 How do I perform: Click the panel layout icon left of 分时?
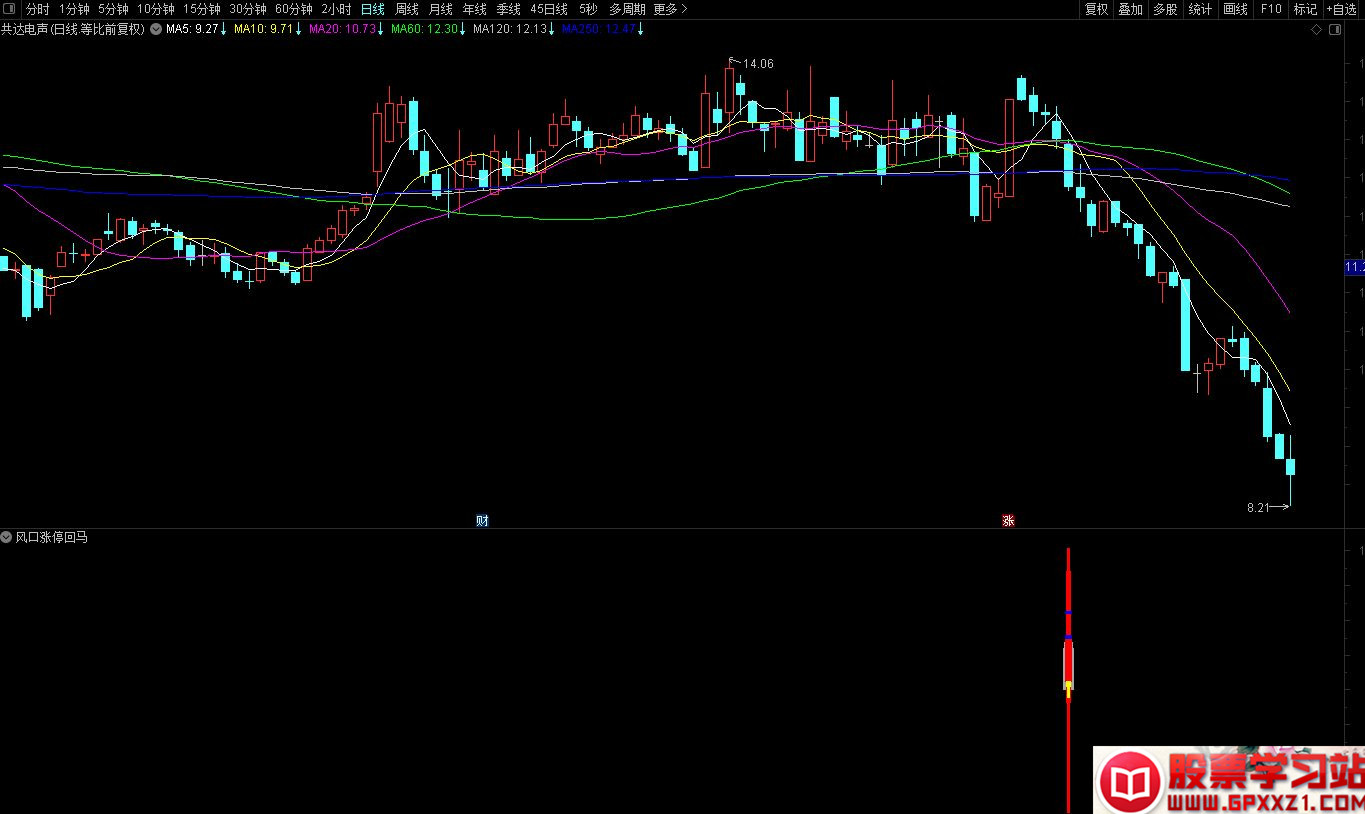[x=10, y=9]
